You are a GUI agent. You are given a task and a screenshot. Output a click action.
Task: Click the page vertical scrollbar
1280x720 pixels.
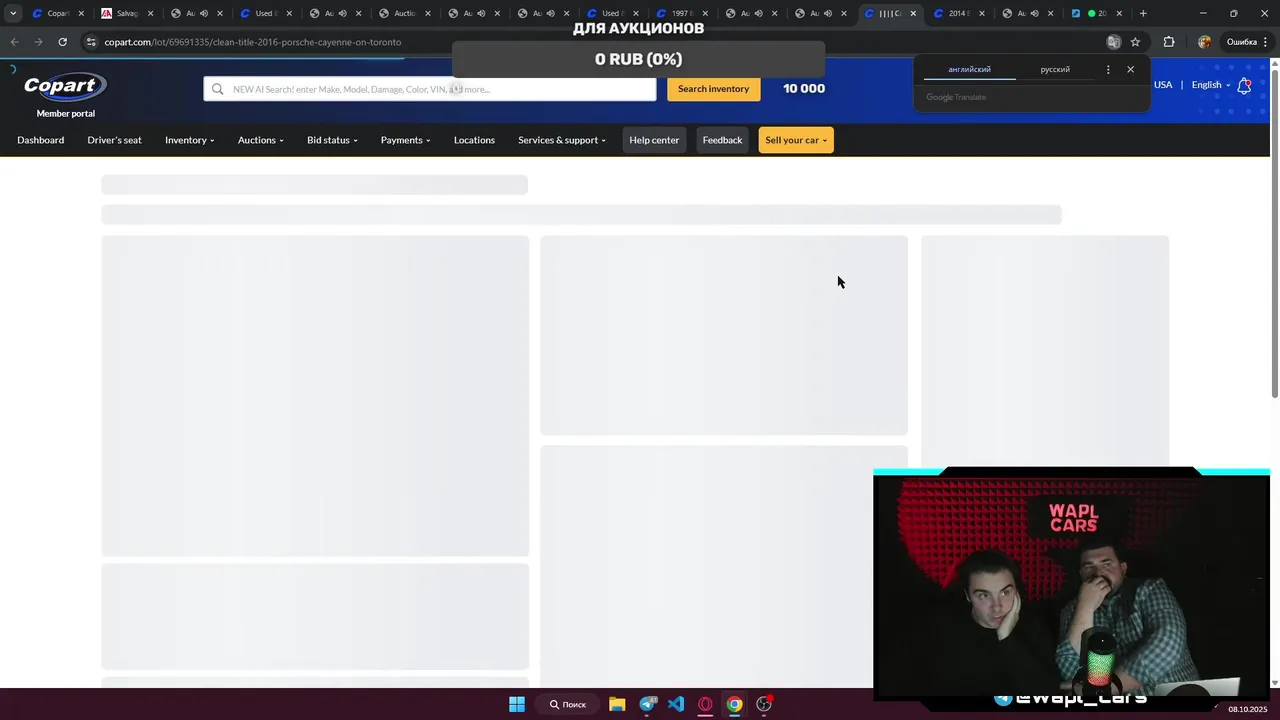tap(1274, 235)
